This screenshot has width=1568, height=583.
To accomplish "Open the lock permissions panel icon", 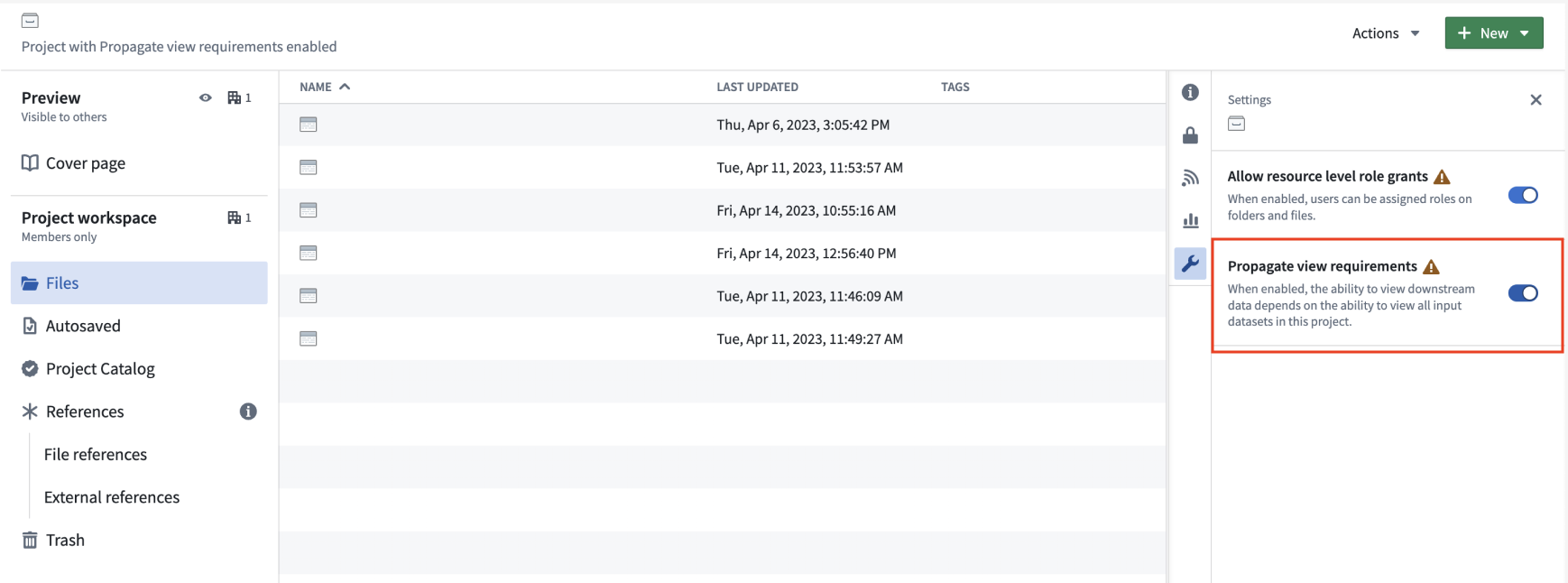I will coord(1190,135).
